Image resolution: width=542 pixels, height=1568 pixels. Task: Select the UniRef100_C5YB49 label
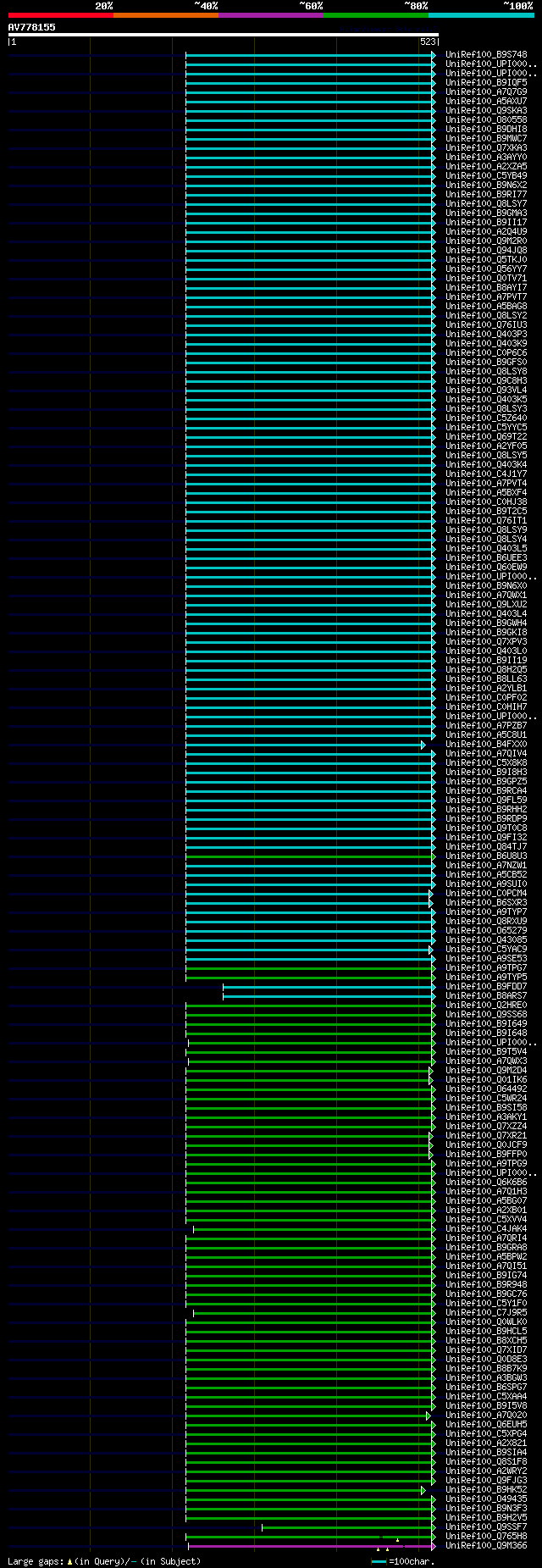[x=486, y=176]
